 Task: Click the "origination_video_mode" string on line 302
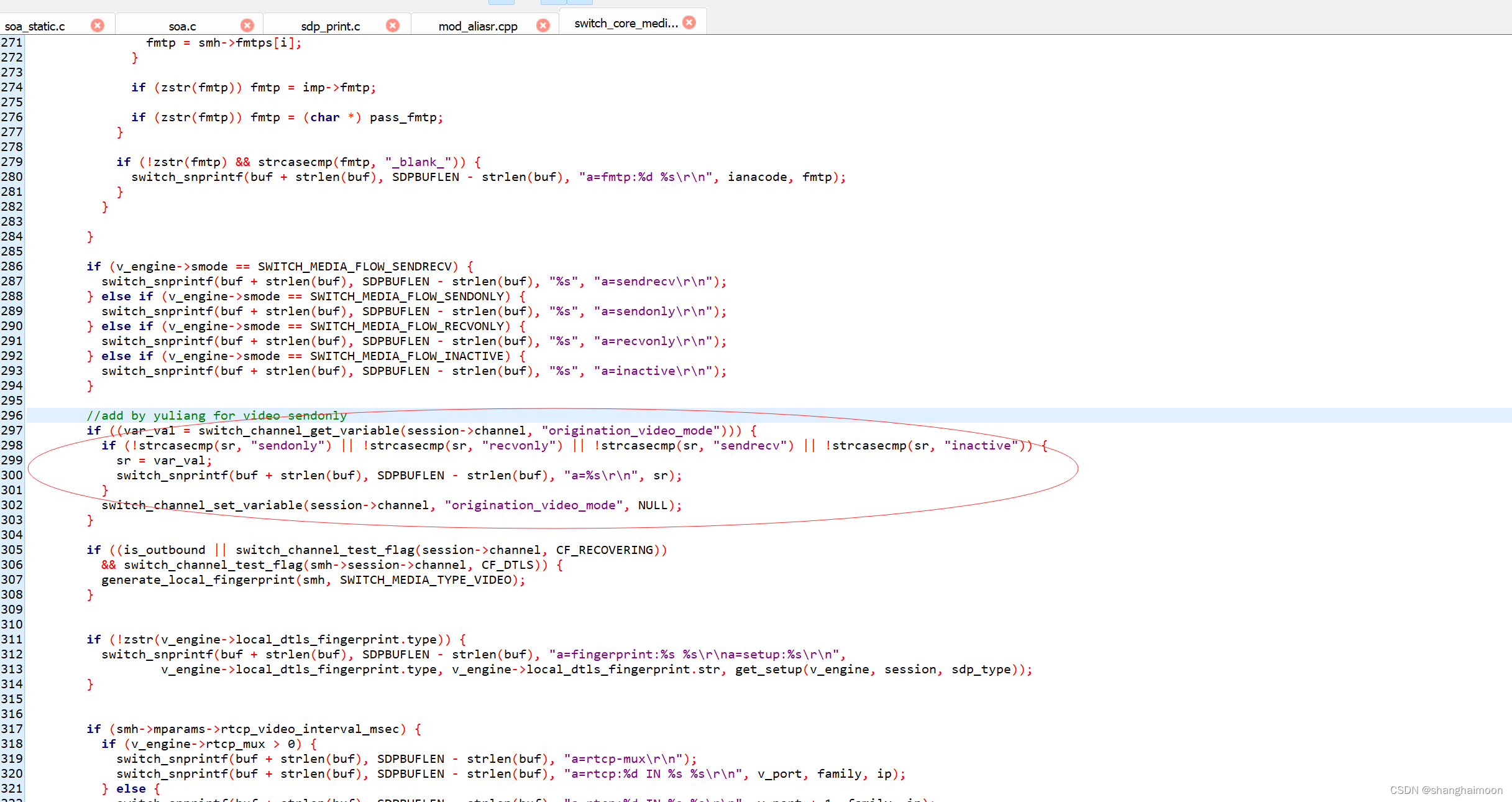pyautogui.click(x=534, y=505)
